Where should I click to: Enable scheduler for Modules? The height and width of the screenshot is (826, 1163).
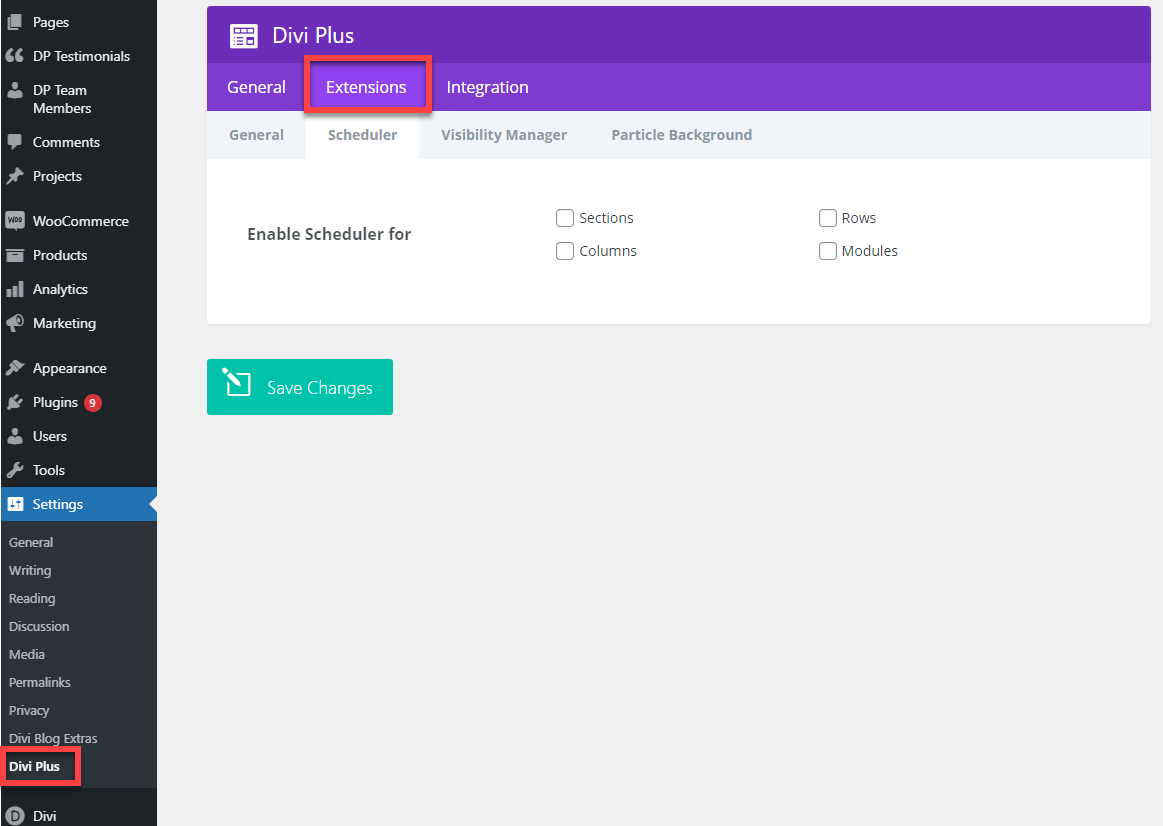[x=827, y=251]
